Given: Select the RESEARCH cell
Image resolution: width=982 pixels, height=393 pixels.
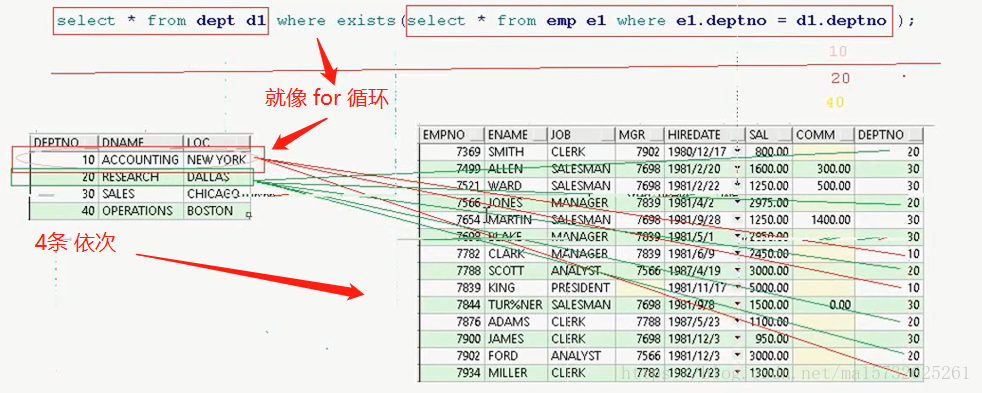Looking at the screenshot, I should pos(141,177).
